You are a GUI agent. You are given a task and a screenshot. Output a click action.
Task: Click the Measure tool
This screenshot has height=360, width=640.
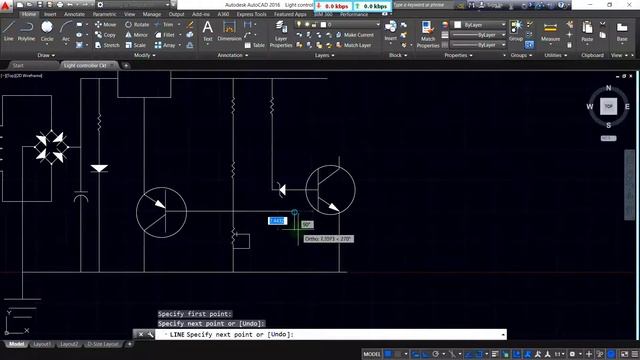(x=550, y=31)
